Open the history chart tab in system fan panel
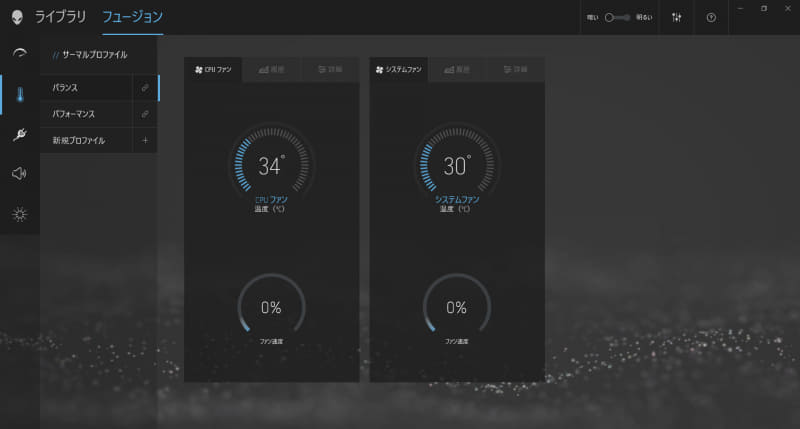The height and width of the screenshot is (429, 800). pos(457,69)
